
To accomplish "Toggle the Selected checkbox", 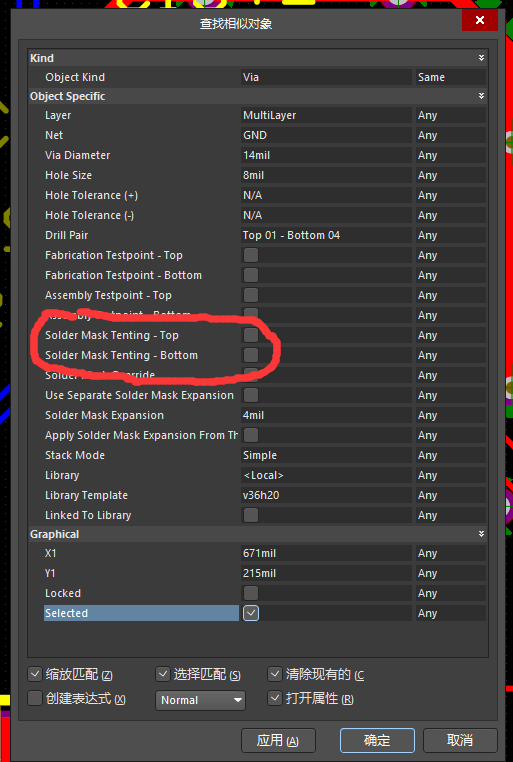I will 251,613.
